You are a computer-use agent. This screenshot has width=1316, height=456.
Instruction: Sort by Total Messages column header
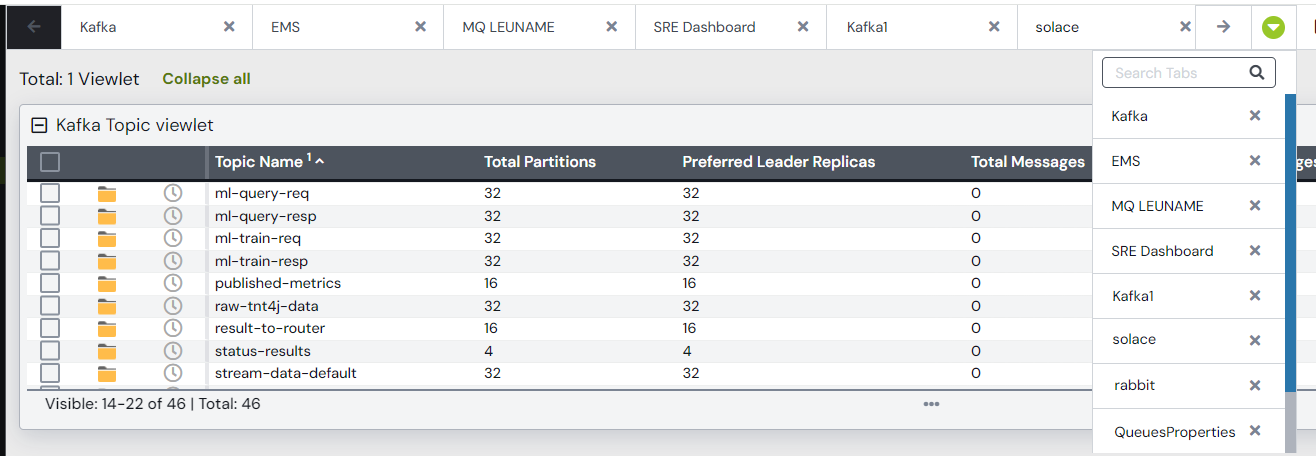click(x=1028, y=161)
